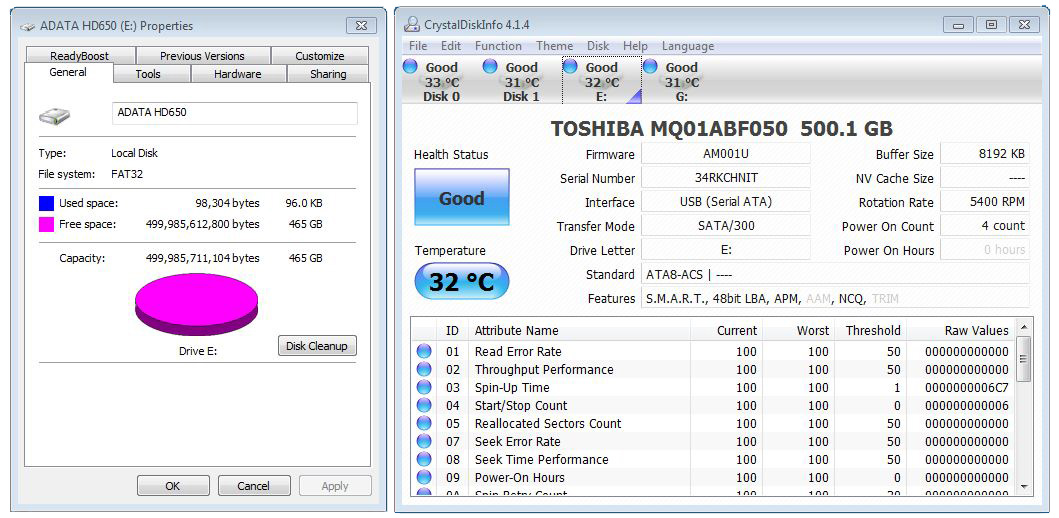The width and height of the screenshot is (1059, 518).
Task: Click the Raw Values column header
Action: [961, 330]
